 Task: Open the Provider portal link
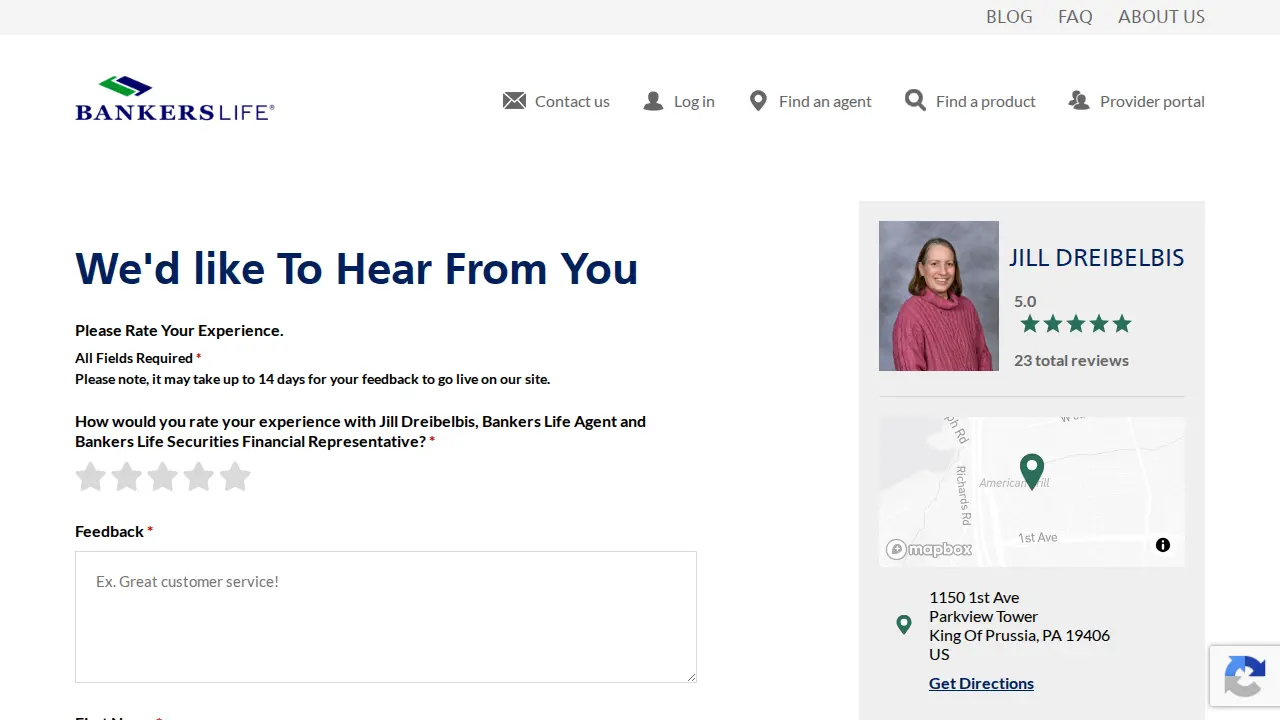(x=1152, y=101)
